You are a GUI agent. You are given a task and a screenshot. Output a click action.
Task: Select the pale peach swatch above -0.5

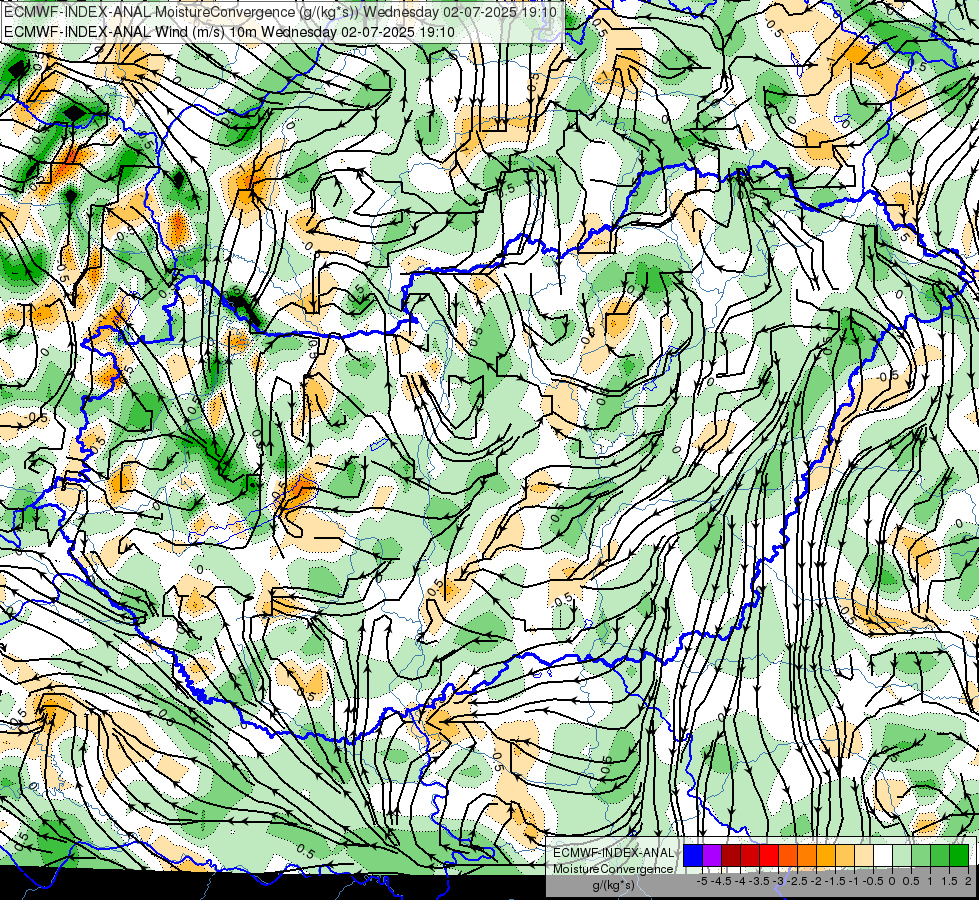click(864, 855)
